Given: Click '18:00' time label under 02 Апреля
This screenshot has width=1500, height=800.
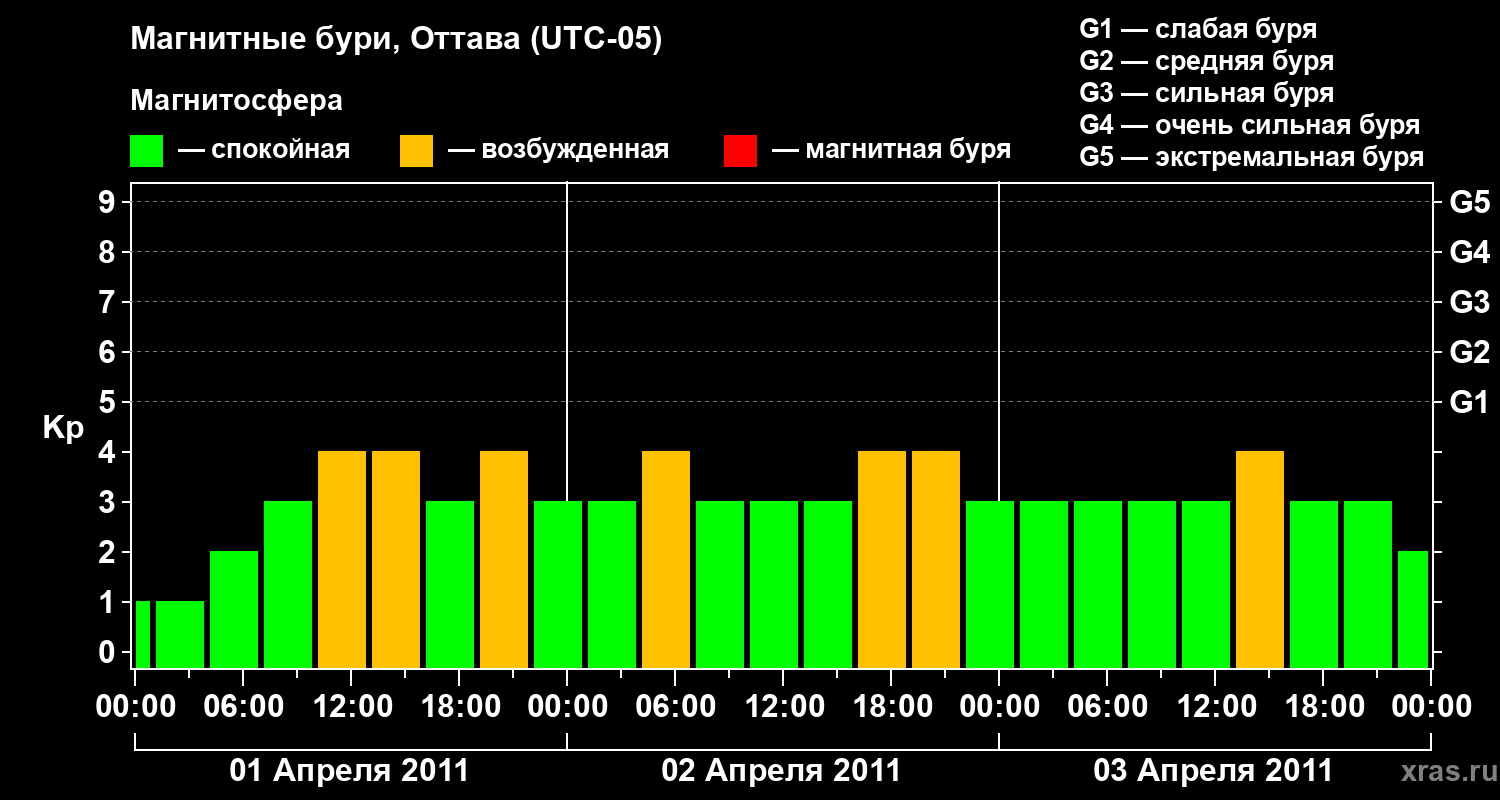Looking at the screenshot, I should [891, 706].
